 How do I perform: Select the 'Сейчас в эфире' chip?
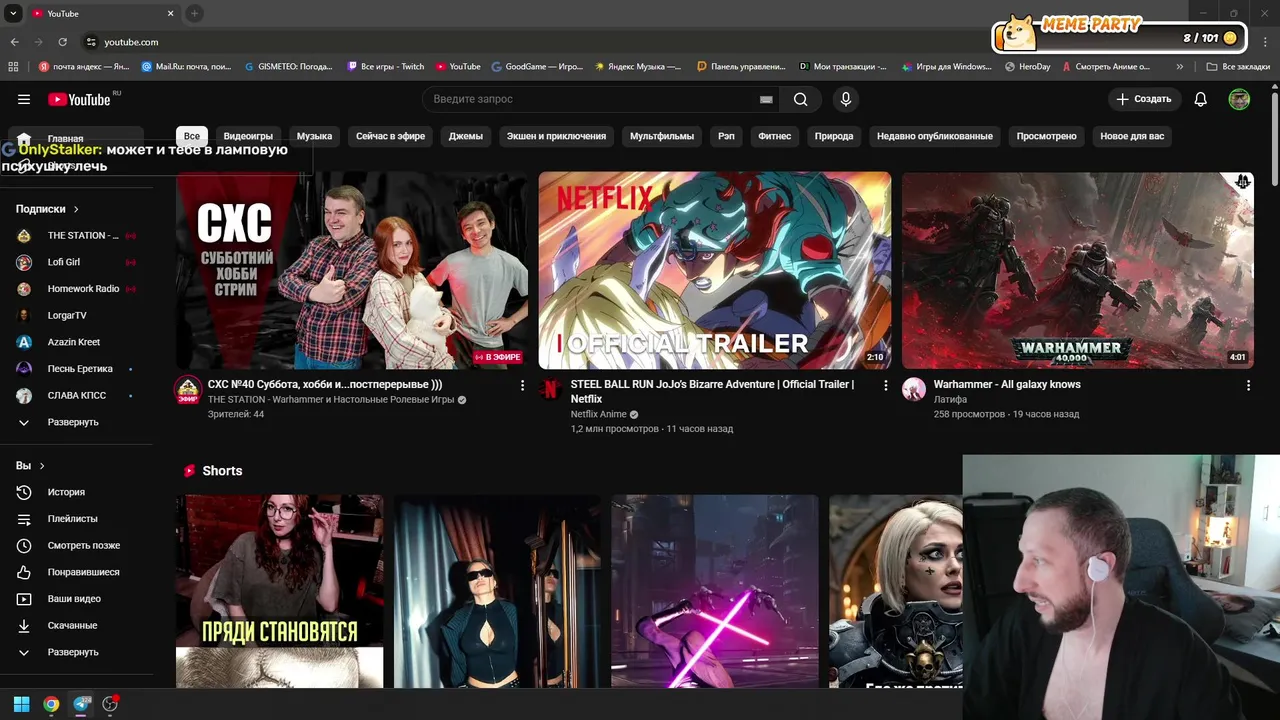(x=390, y=136)
